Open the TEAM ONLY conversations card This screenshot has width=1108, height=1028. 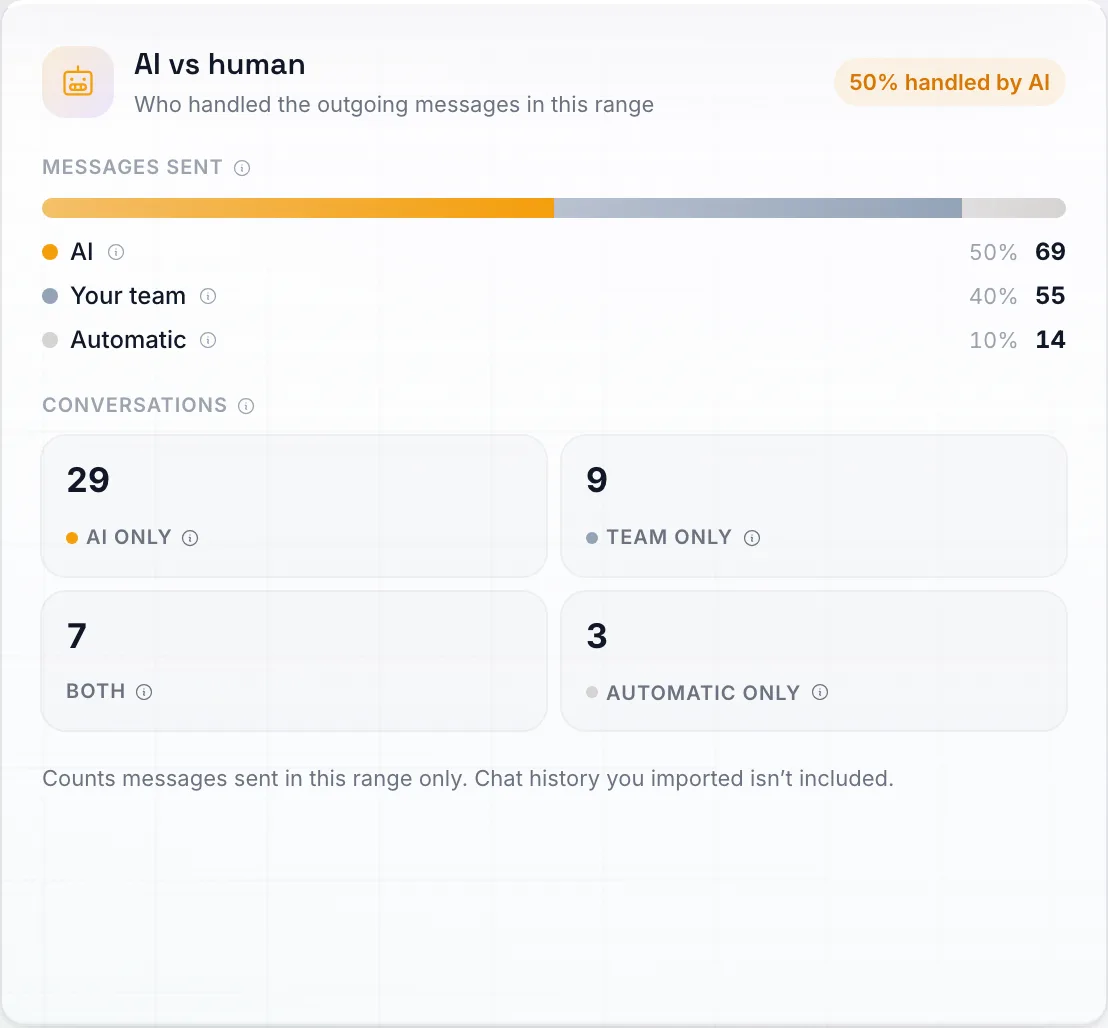point(813,506)
